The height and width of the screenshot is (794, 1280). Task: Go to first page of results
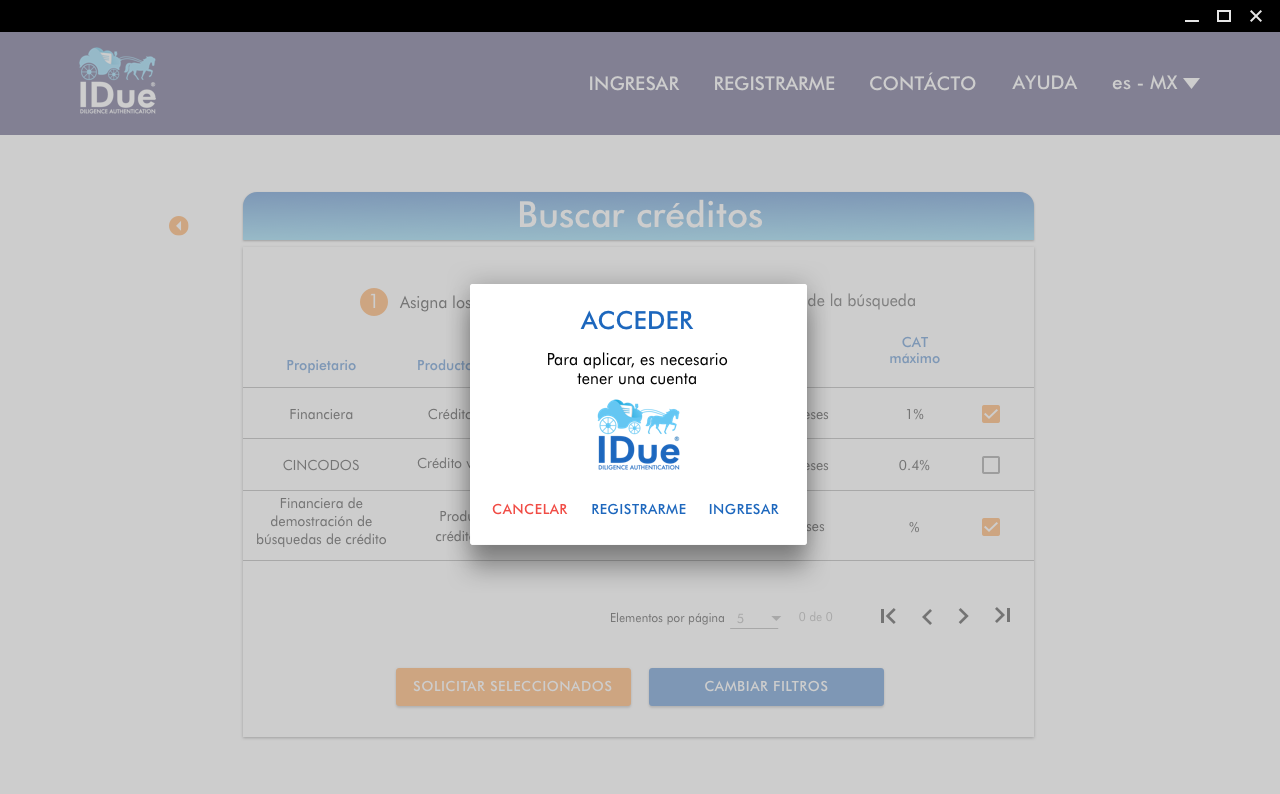pyautogui.click(x=888, y=616)
